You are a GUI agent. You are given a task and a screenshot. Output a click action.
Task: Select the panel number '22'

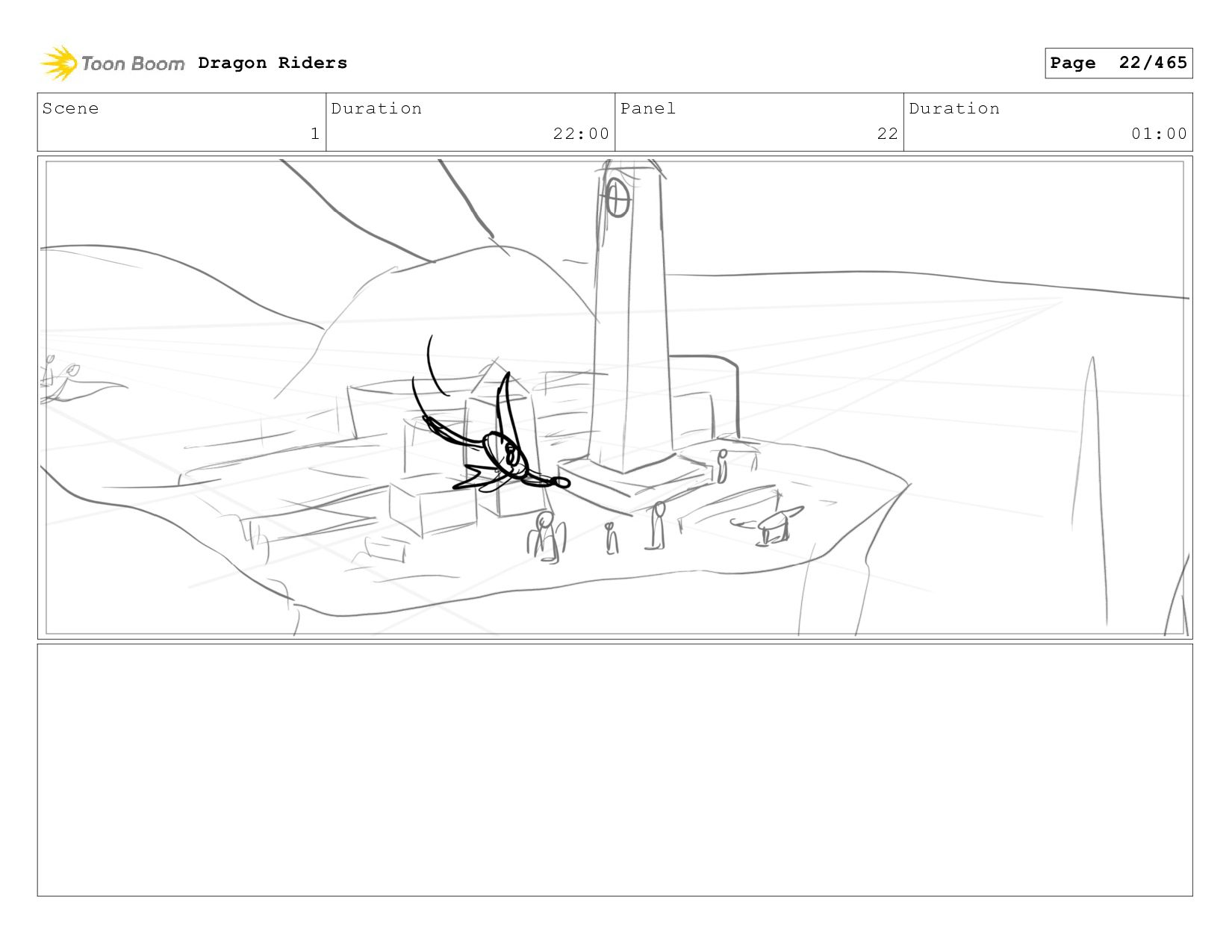click(887, 134)
